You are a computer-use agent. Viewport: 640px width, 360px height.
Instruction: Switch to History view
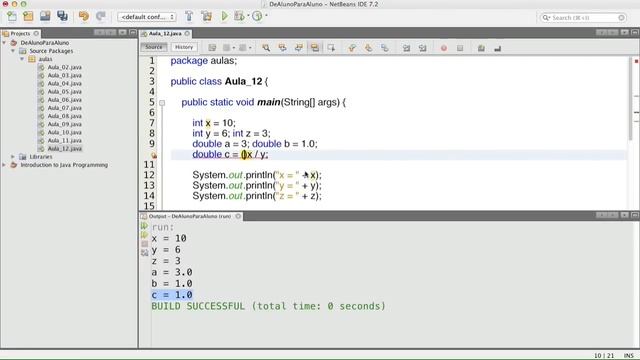click(184, 47)
